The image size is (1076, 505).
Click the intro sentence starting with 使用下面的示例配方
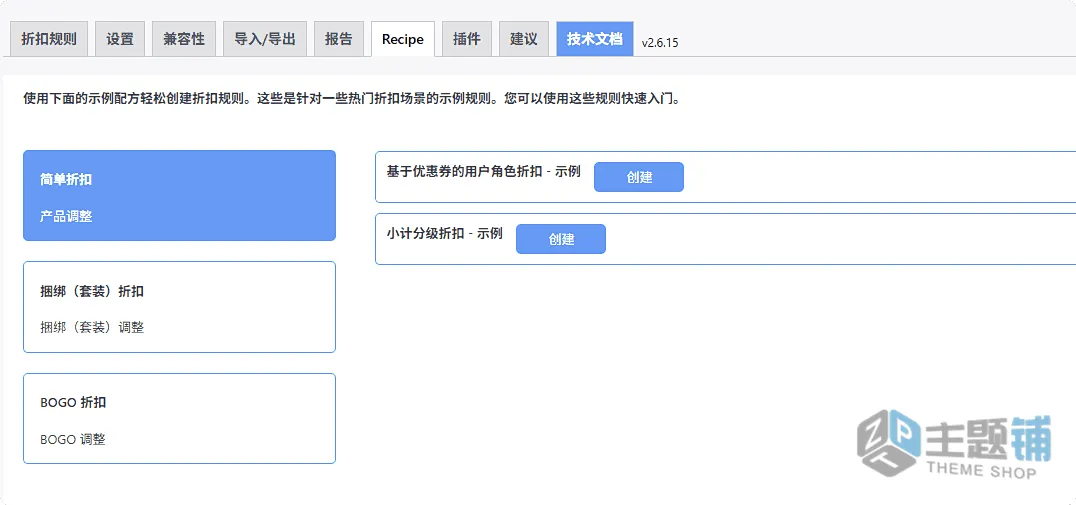pyautogui.click(x=353, y=99)
